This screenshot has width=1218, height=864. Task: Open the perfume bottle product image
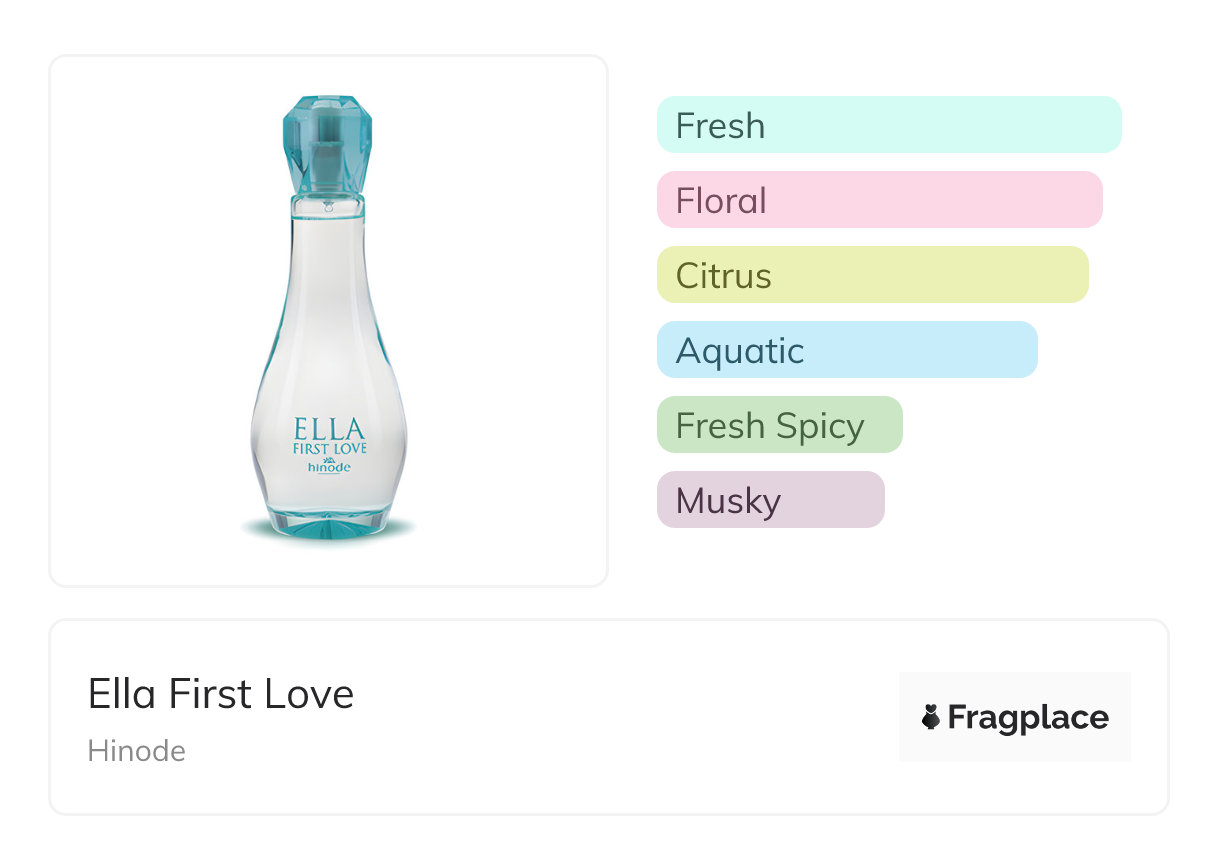[329, 320]
